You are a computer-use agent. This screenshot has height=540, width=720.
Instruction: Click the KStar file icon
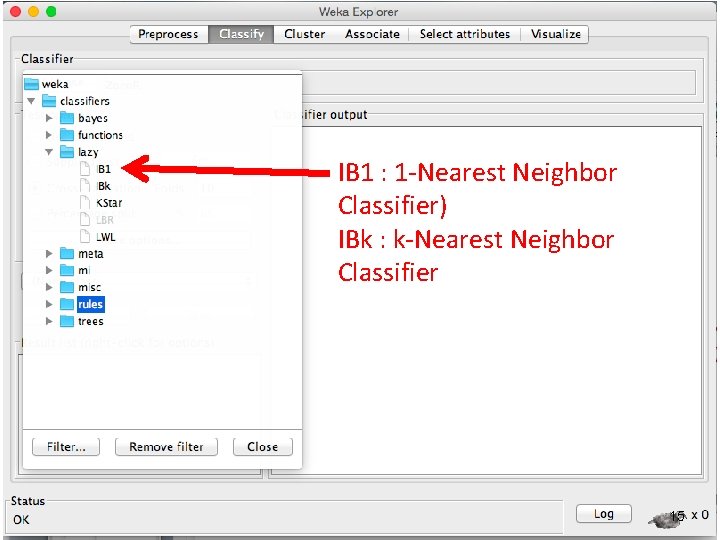point(85,202)
